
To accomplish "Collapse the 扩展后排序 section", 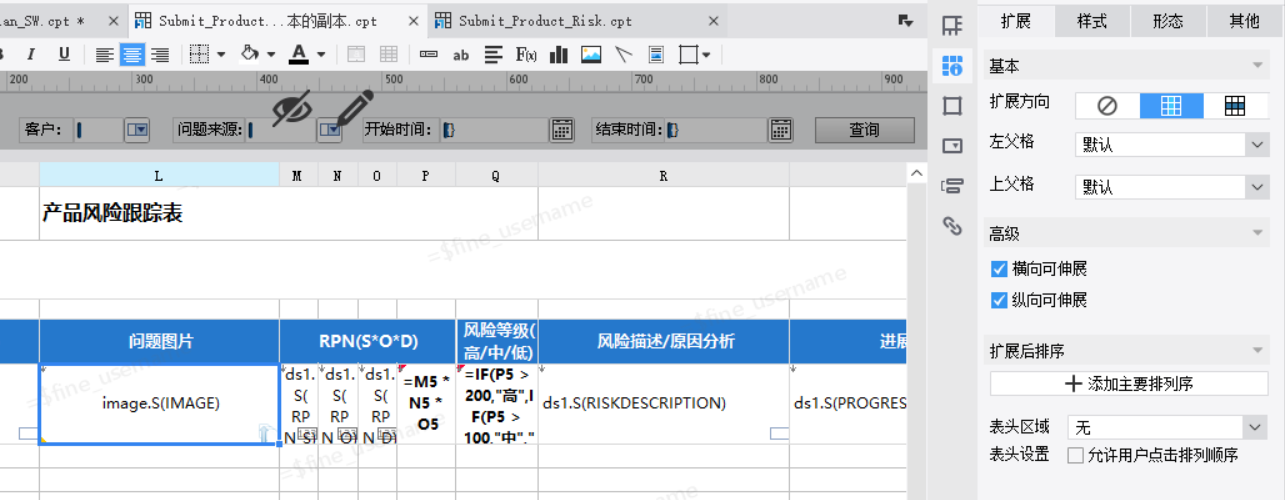I will (1257, 351).
